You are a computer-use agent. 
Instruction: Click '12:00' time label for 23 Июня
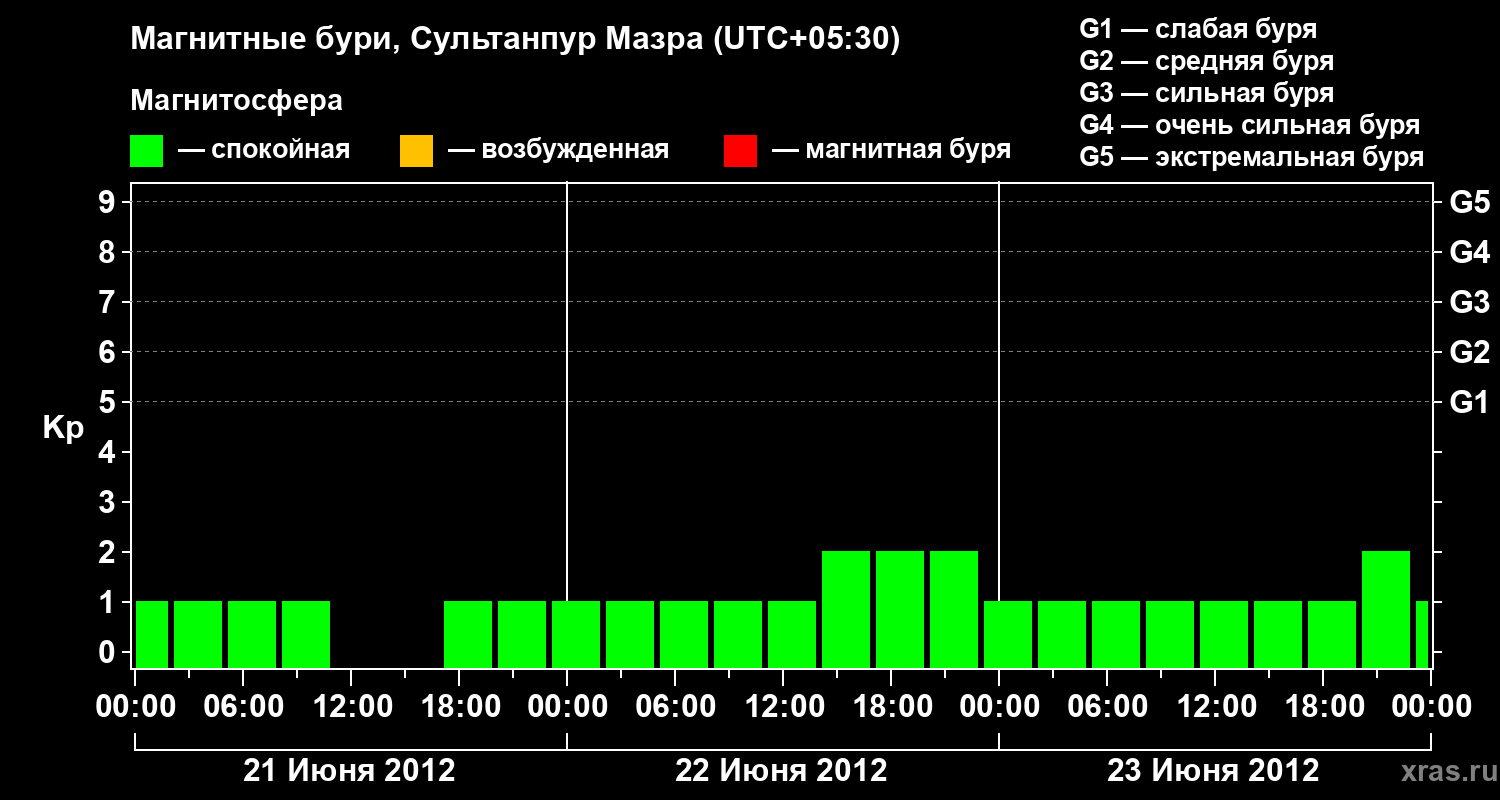pyautogui.click(x=1215, y=707)
